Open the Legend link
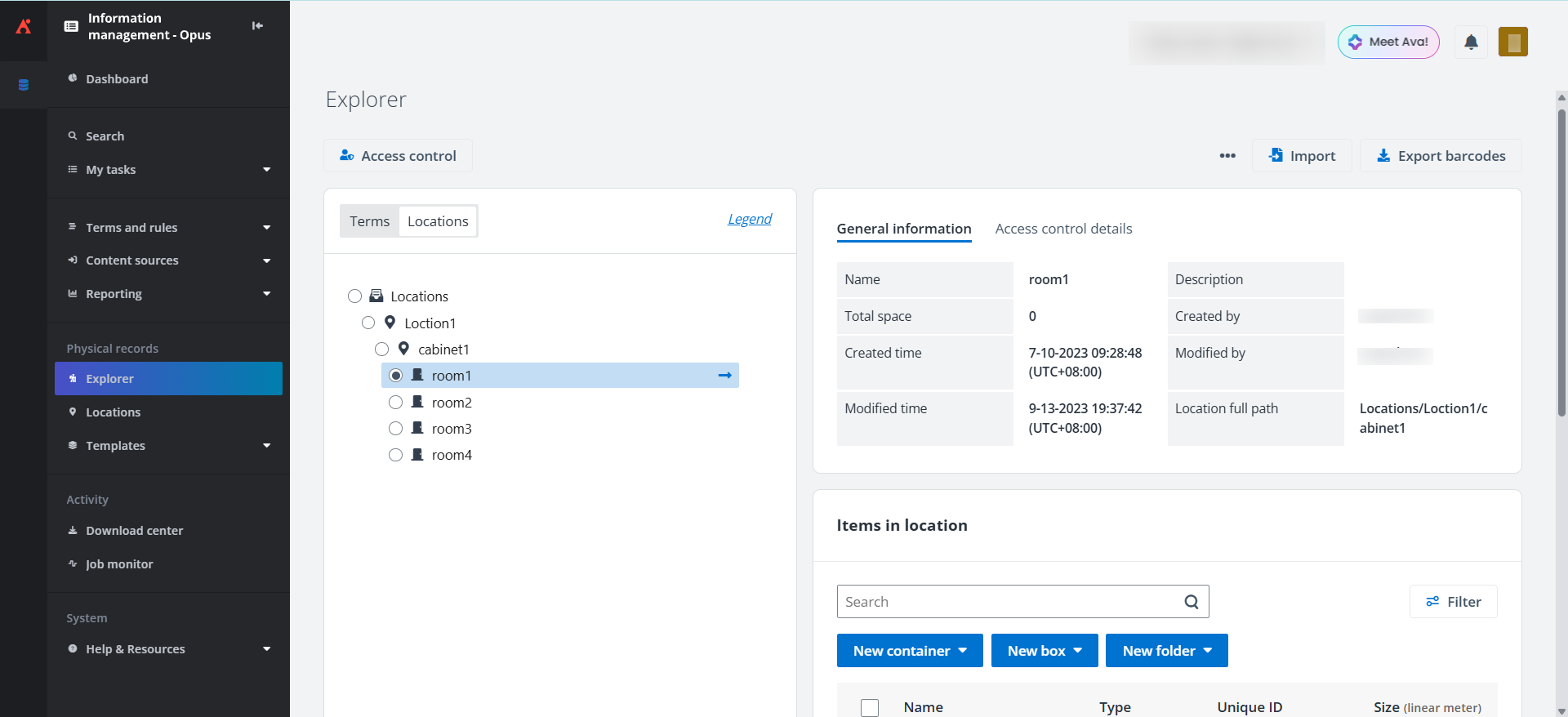Image resolution: width=1568 pixels, height=717 pixels. click(749, 219)
